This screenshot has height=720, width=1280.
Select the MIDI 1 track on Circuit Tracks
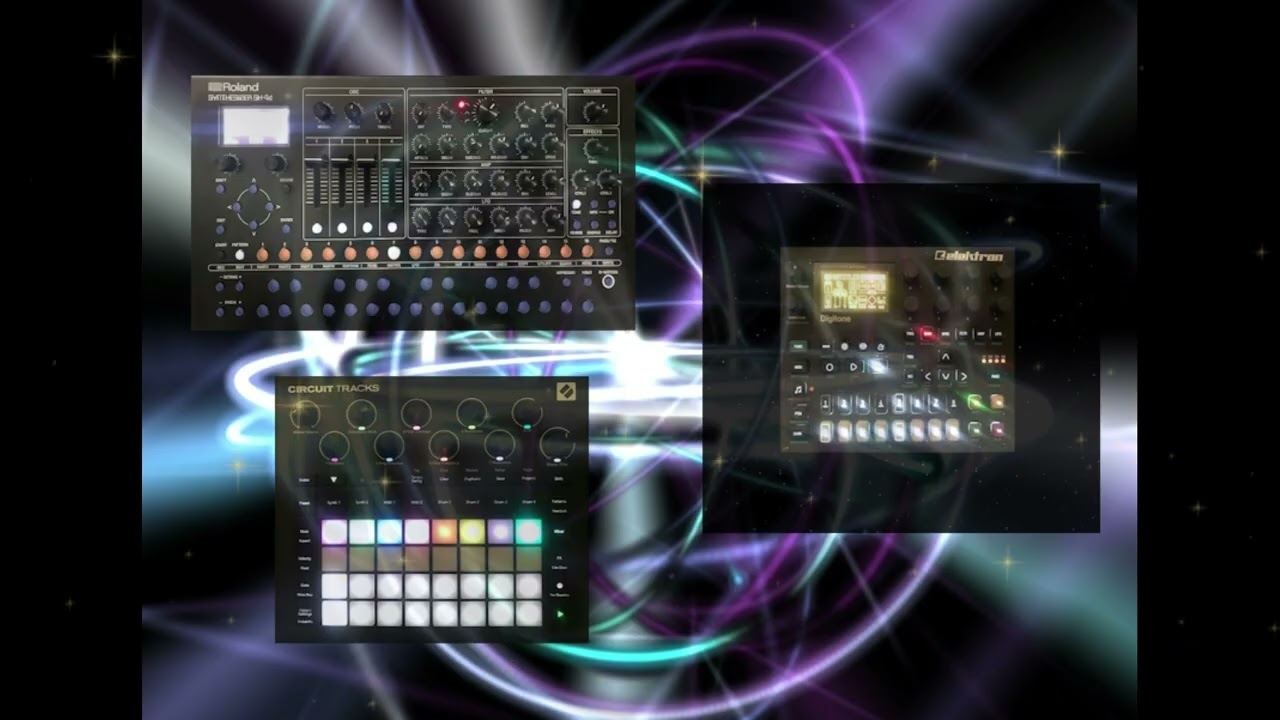(389, 502)
